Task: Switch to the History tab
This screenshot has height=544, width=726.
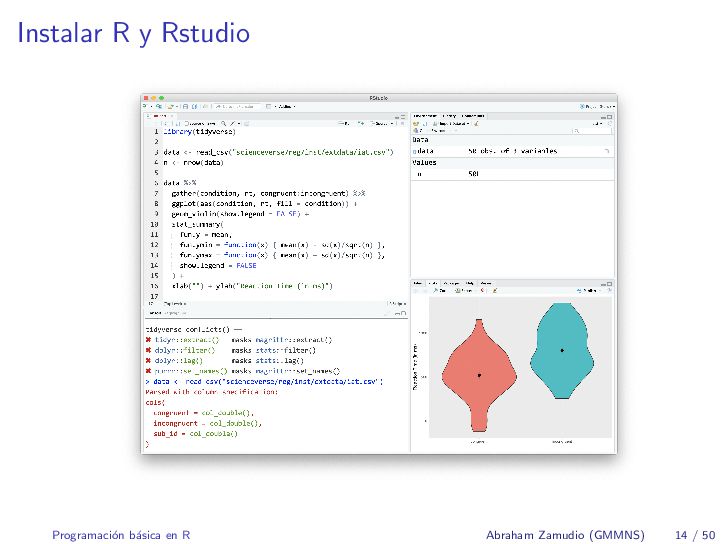Action: (449, 116)
